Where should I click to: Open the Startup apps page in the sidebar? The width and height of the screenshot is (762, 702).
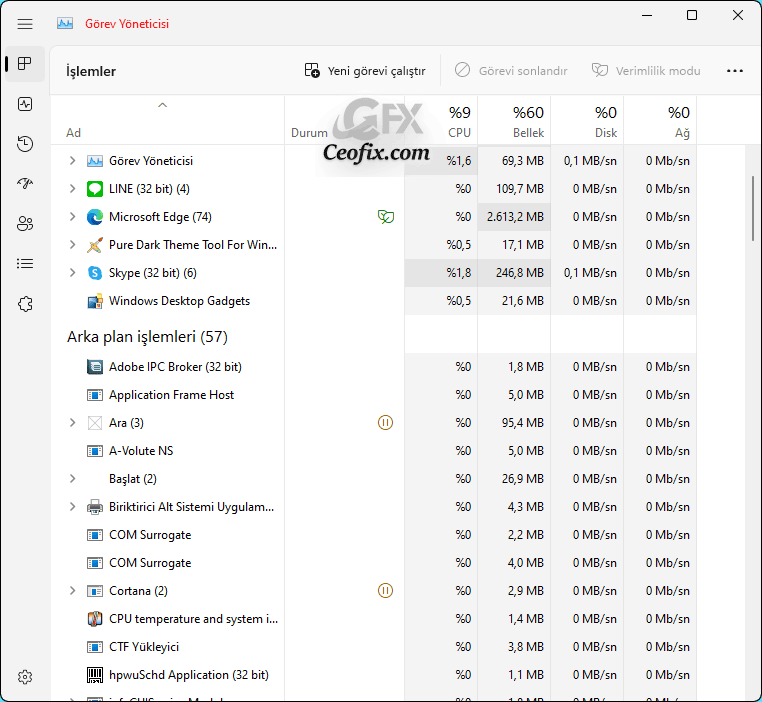25,184
